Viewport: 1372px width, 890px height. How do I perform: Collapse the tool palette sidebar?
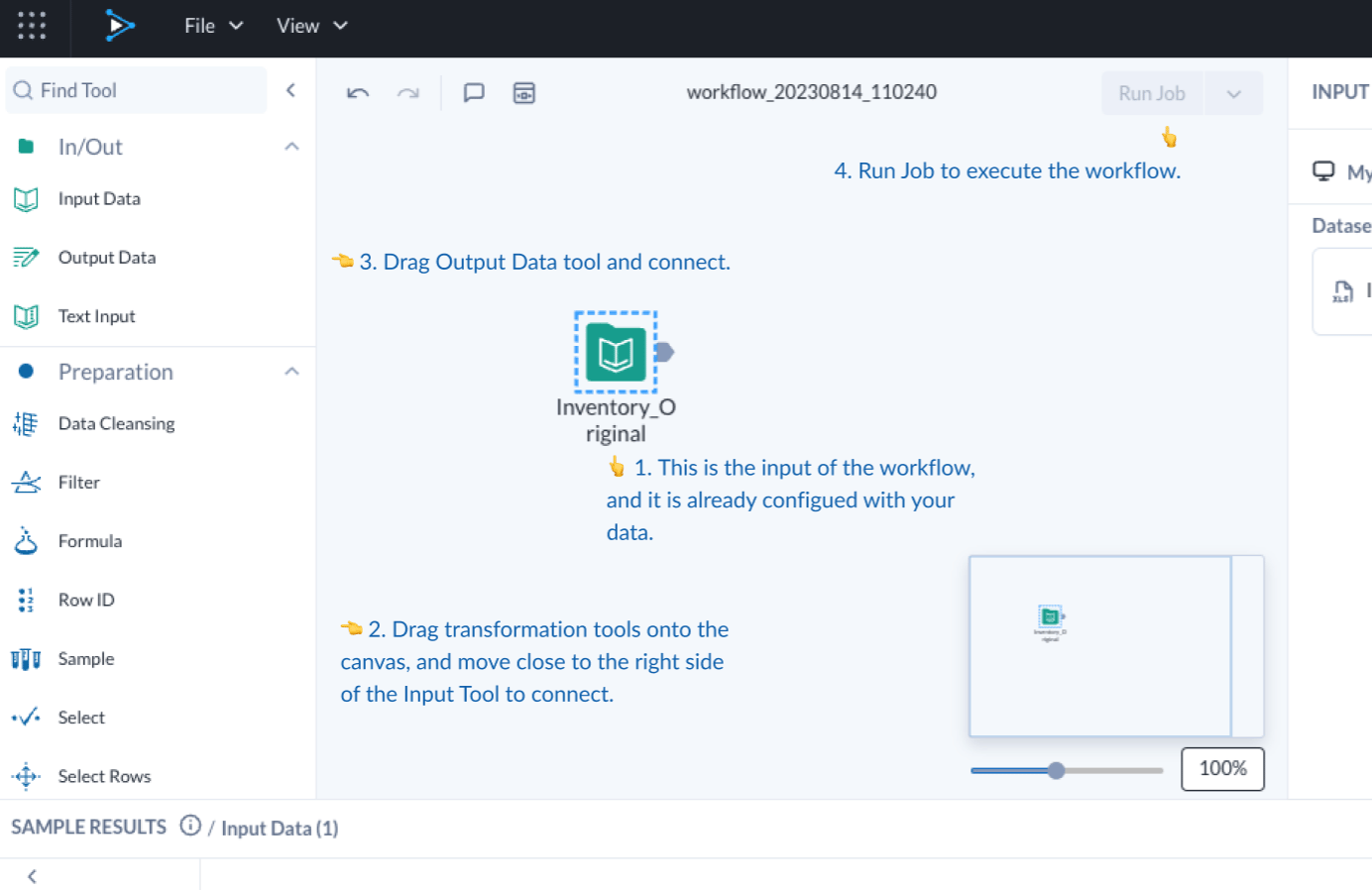[291, 90]
